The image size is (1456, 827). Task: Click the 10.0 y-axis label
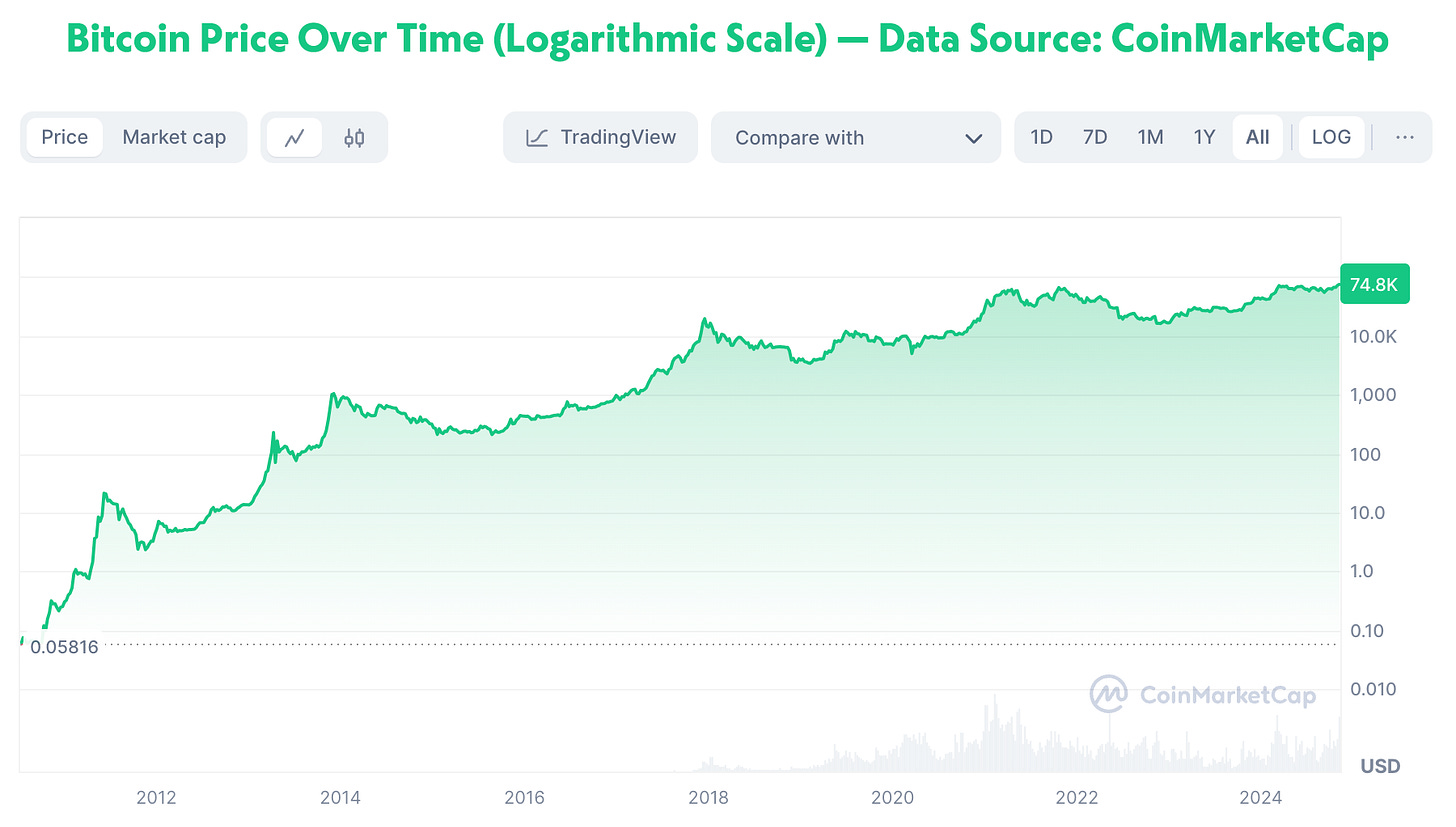coord(1368,513)
